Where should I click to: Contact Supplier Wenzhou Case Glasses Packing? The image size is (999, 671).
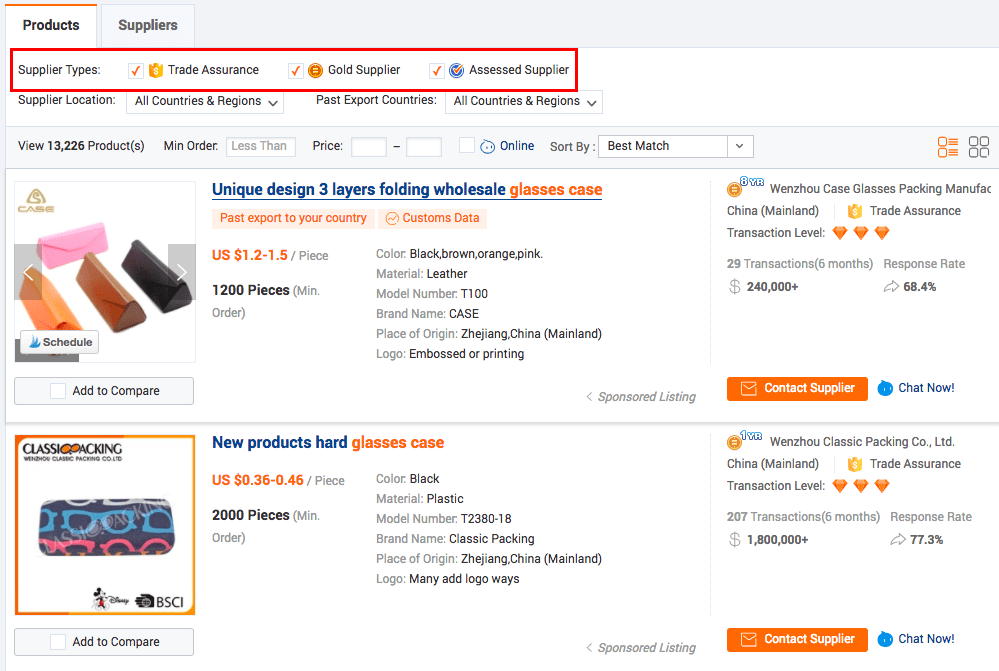[797, 389]
